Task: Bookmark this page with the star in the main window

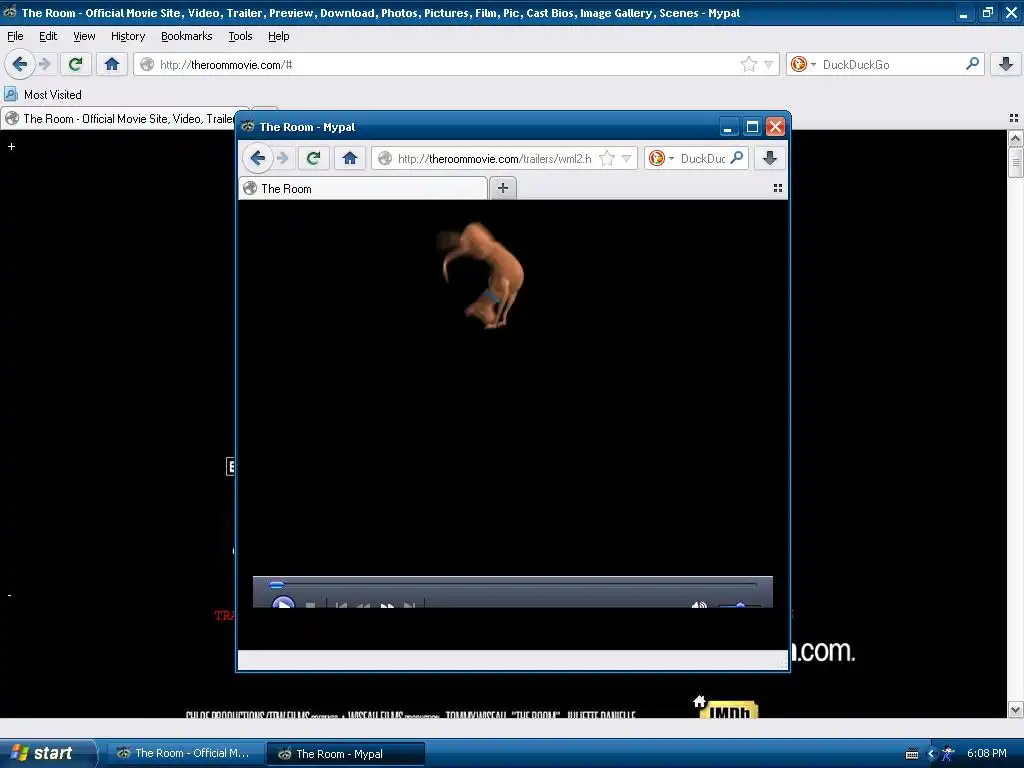Action: point(748,64)
